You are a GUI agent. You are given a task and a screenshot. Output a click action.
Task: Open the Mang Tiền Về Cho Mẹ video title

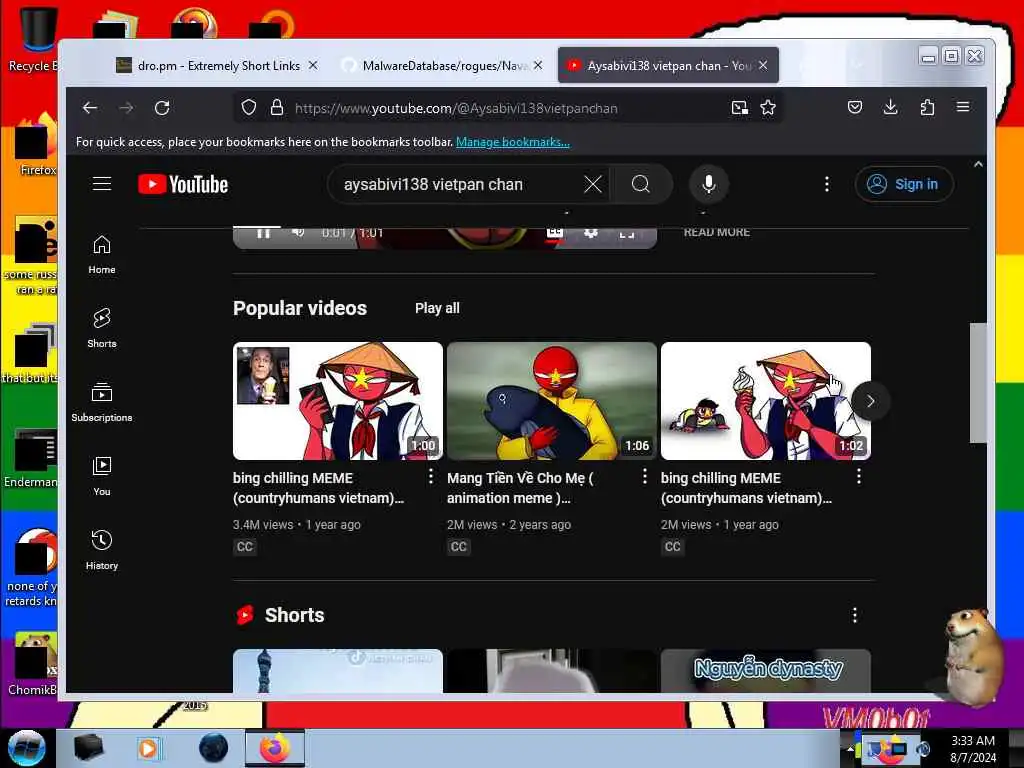[520, 488]
